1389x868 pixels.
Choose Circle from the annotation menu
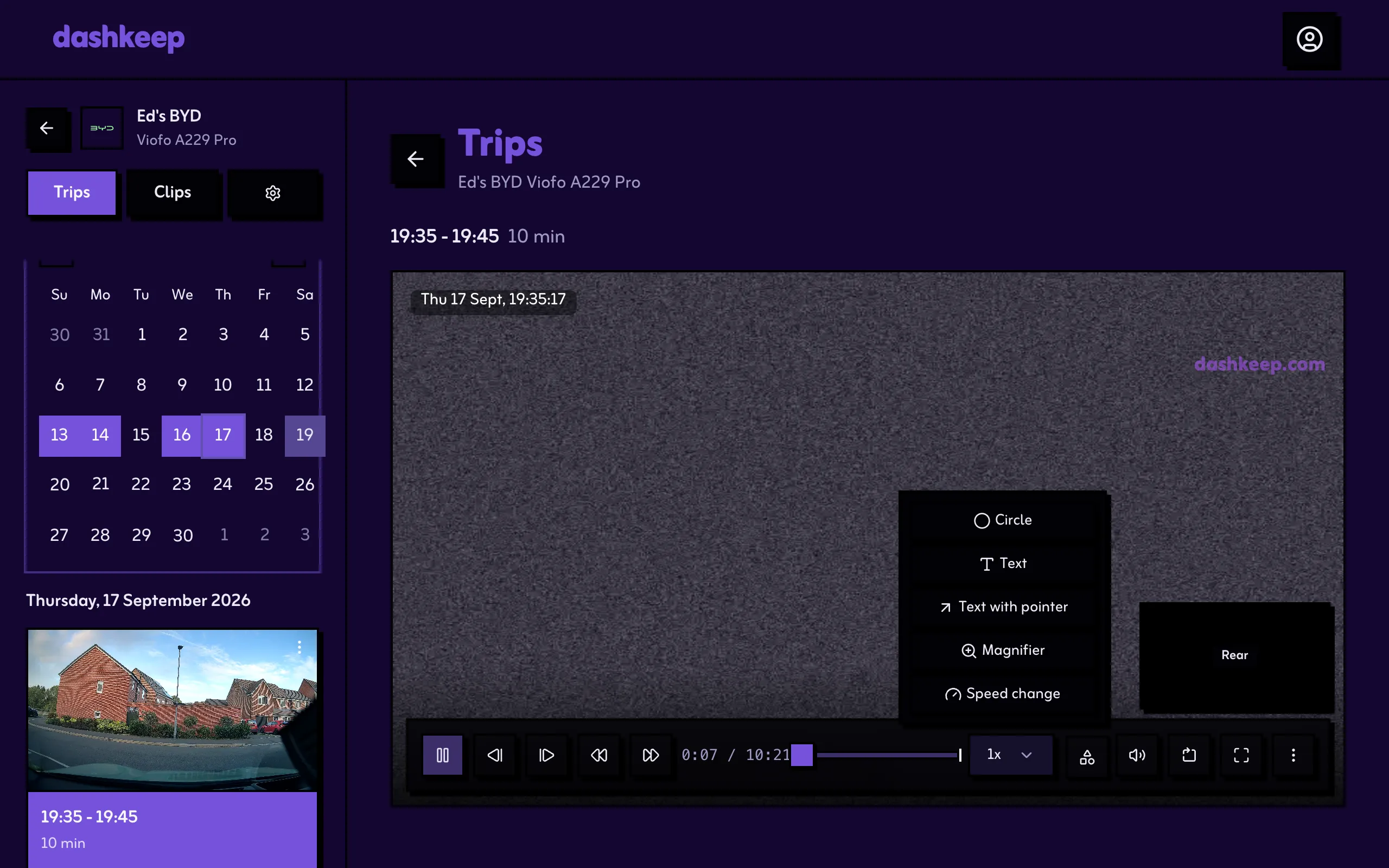click(1003, 520)
